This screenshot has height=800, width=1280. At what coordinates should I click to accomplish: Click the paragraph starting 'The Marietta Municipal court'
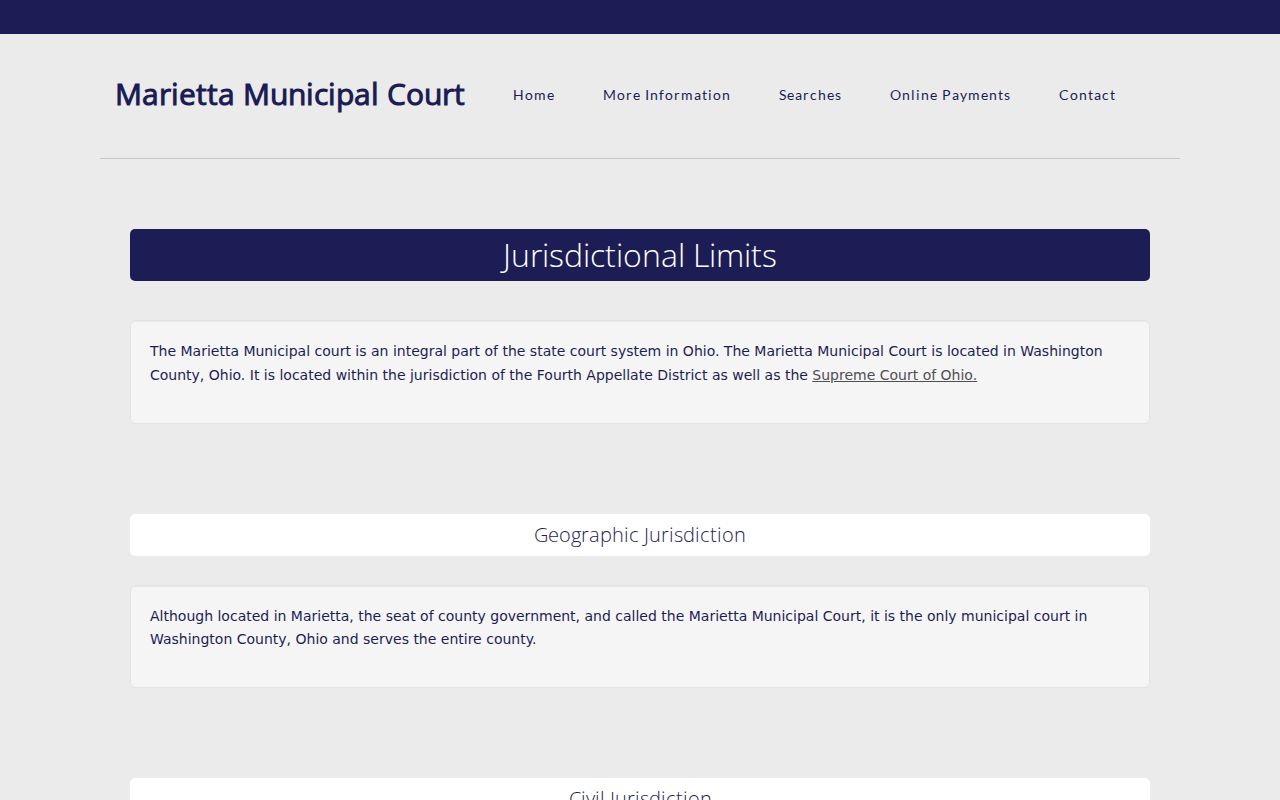640,363
